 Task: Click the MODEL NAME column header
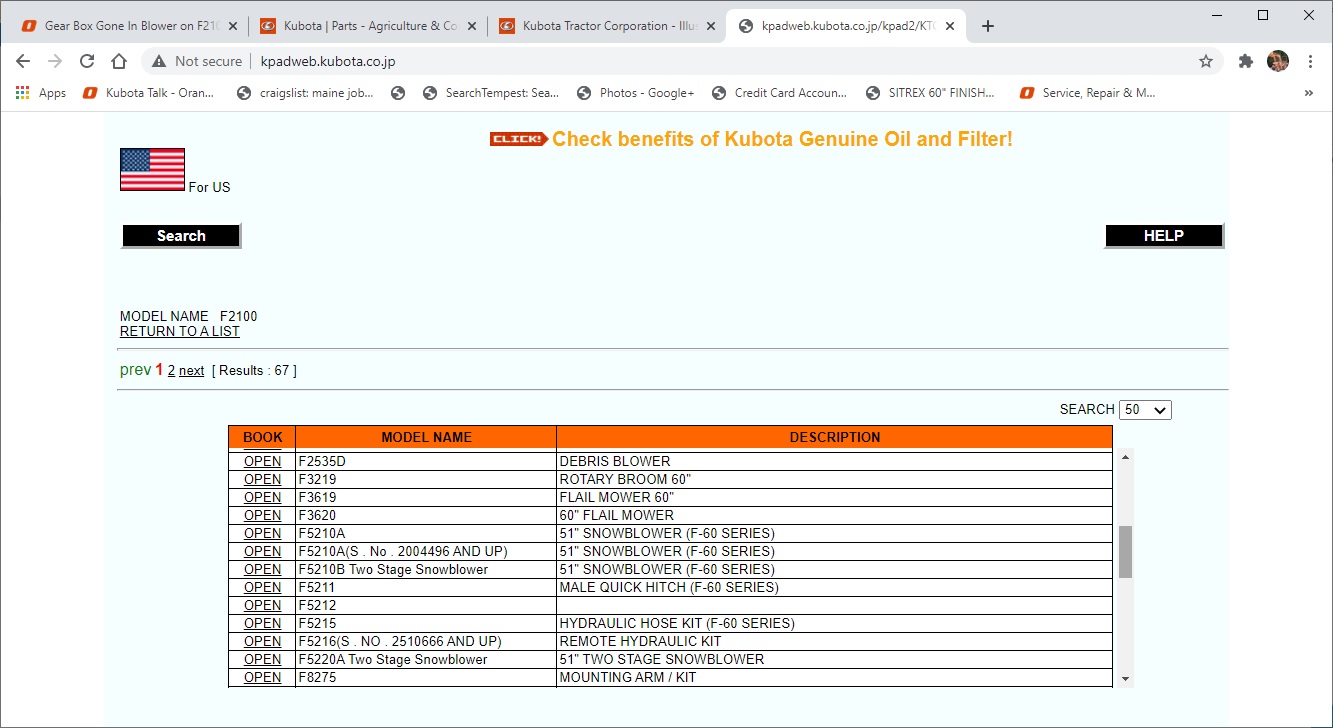(426, 437)
